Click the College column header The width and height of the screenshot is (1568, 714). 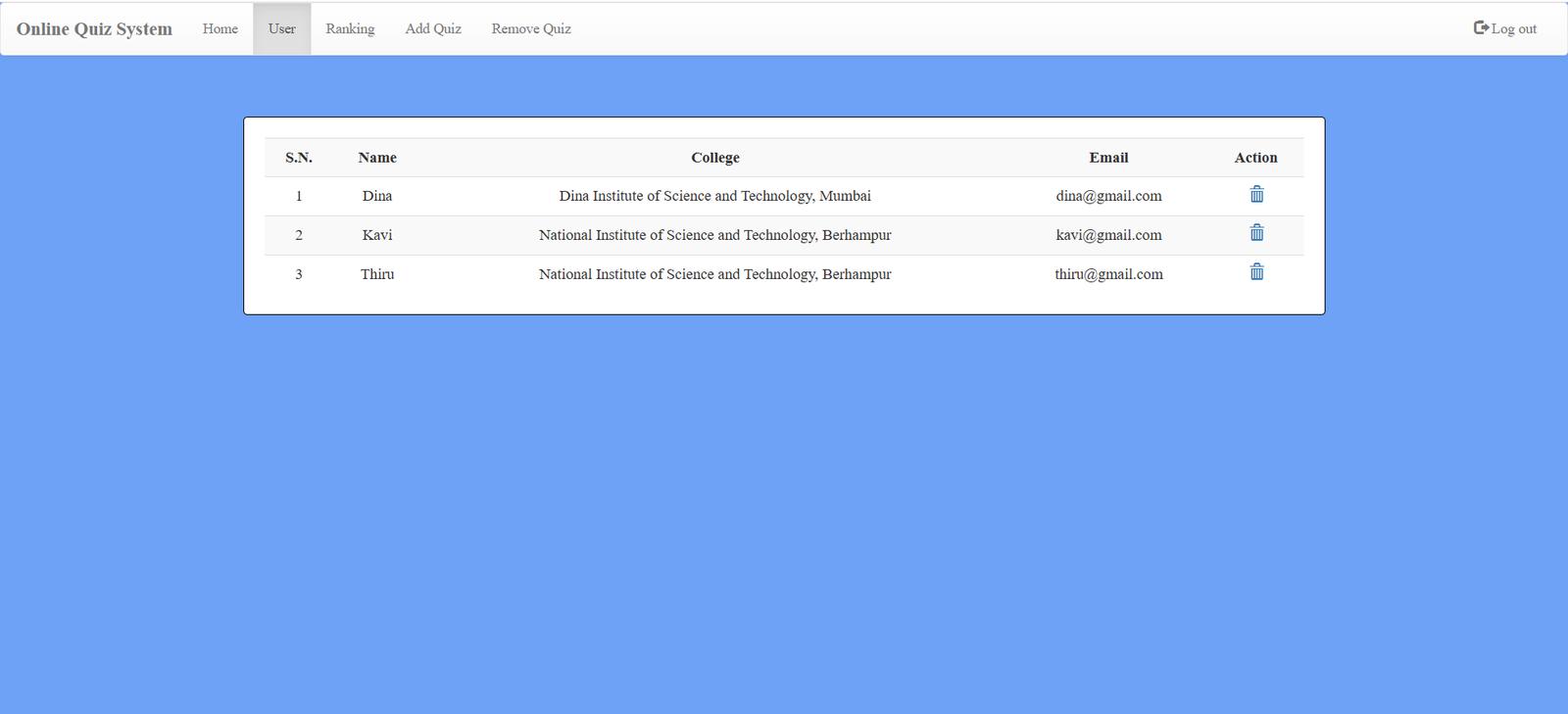pyautogui.click(x=714, y=158)
